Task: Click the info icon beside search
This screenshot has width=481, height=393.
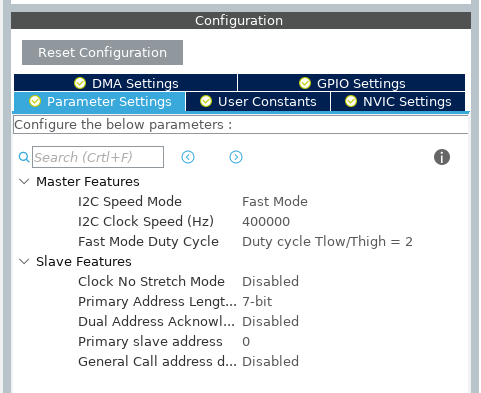Action: click(x=442, y=157)
